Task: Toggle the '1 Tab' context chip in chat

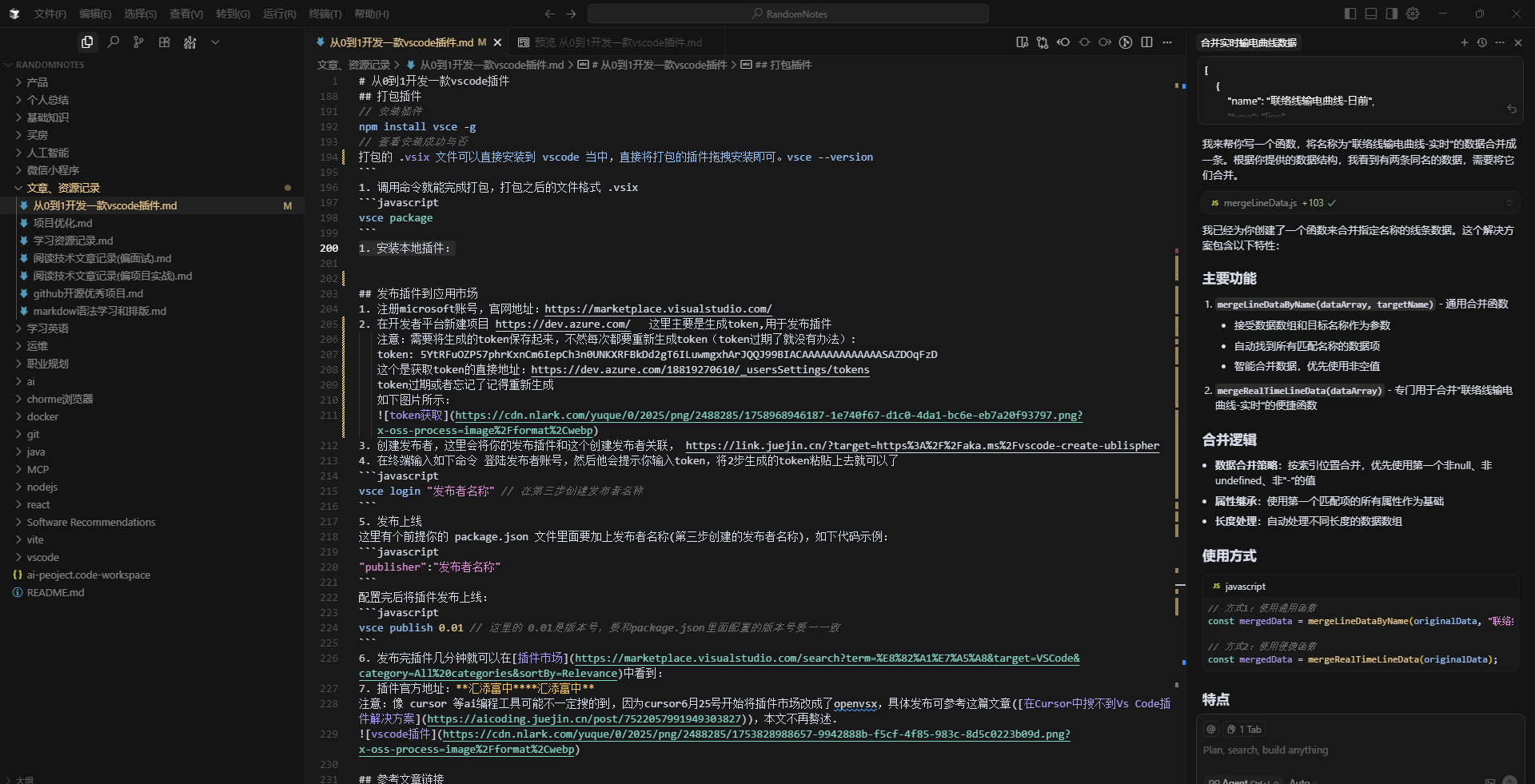Action: (x=1244, y=729)
